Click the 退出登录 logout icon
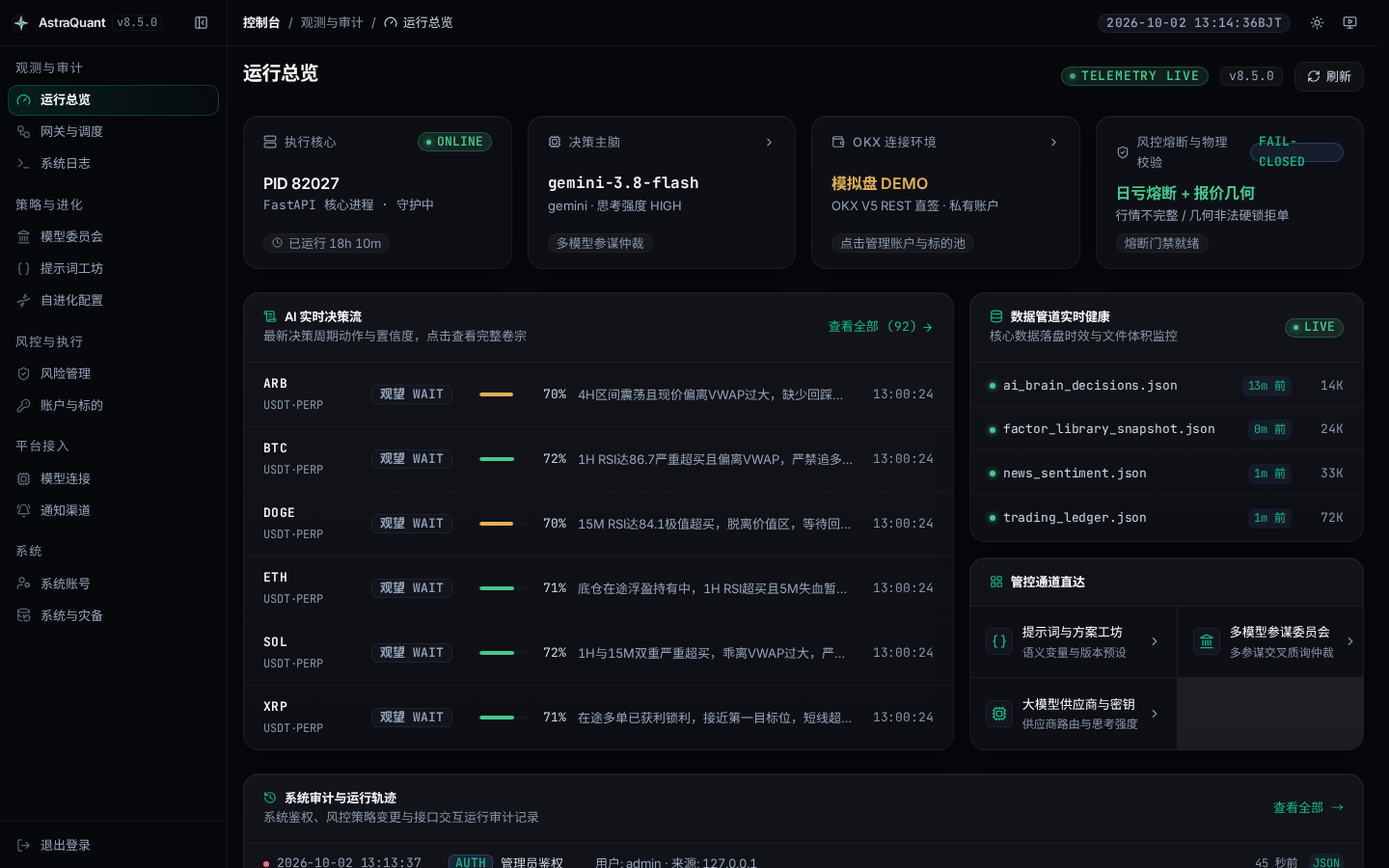The image size is (1389, 868). [24, 845]
